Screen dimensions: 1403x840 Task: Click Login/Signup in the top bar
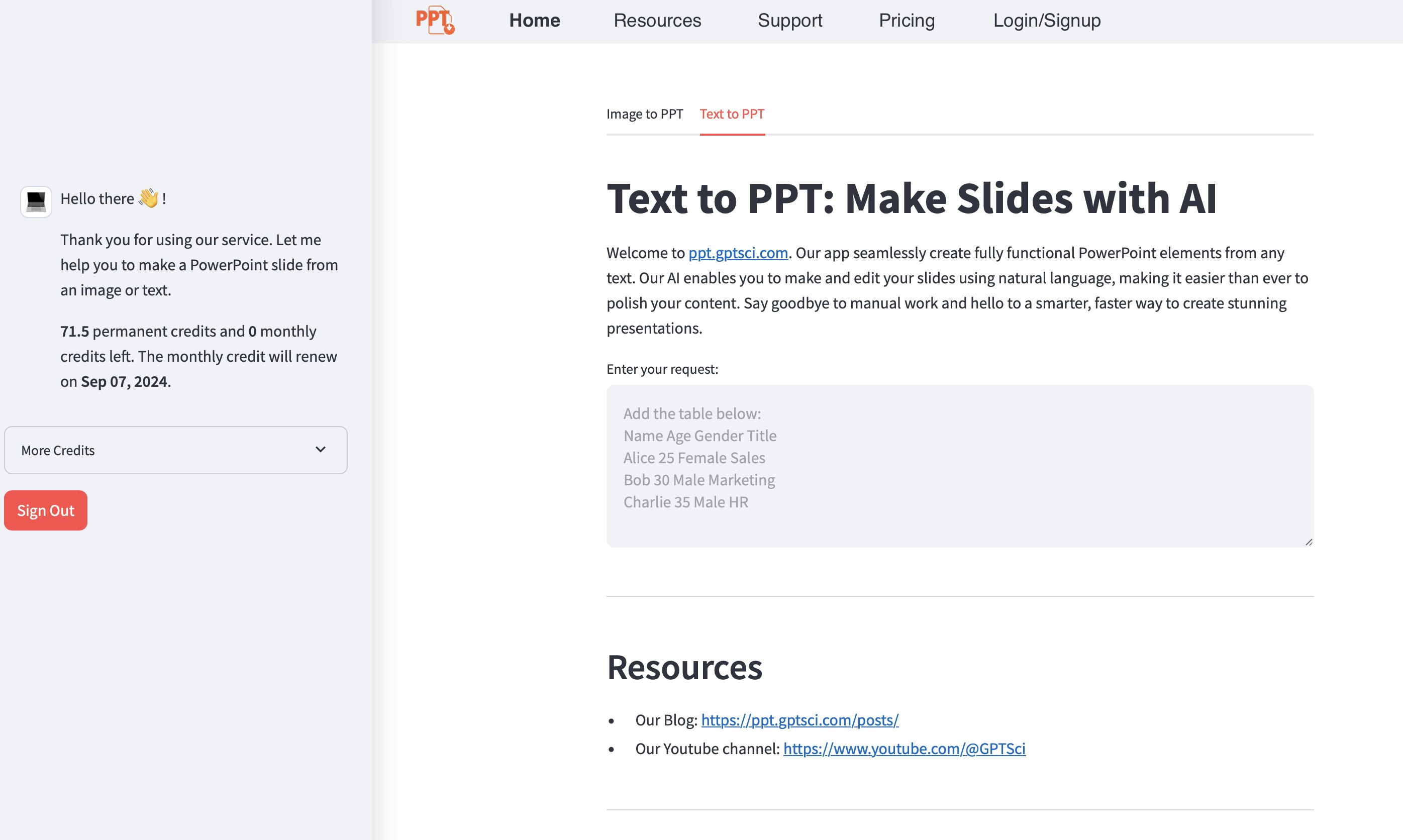click(x=1047, y=21)
